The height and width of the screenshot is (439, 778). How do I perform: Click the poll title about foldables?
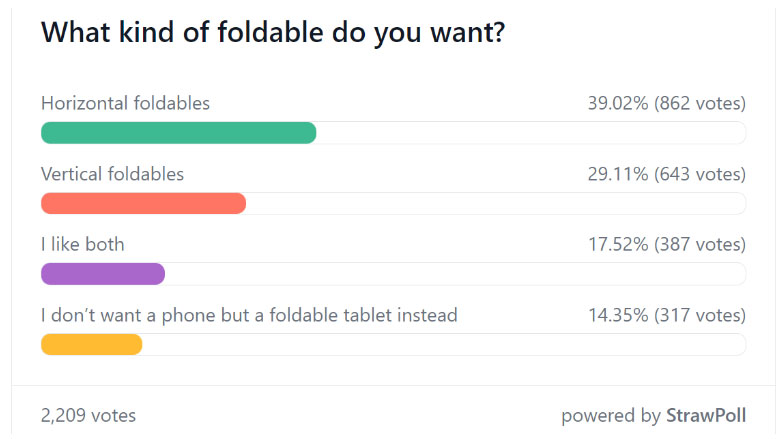click(272, 33)
